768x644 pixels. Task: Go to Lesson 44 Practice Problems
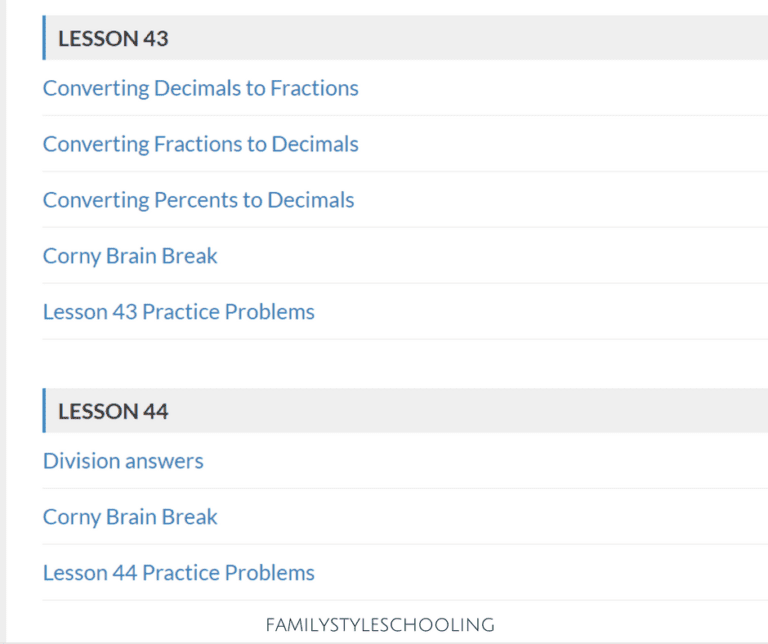(178, 573)
